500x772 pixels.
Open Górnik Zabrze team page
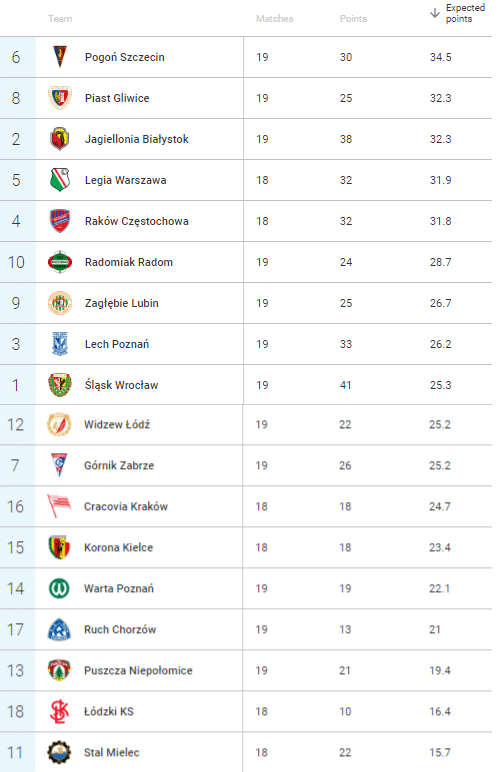(x=119, y=465)
